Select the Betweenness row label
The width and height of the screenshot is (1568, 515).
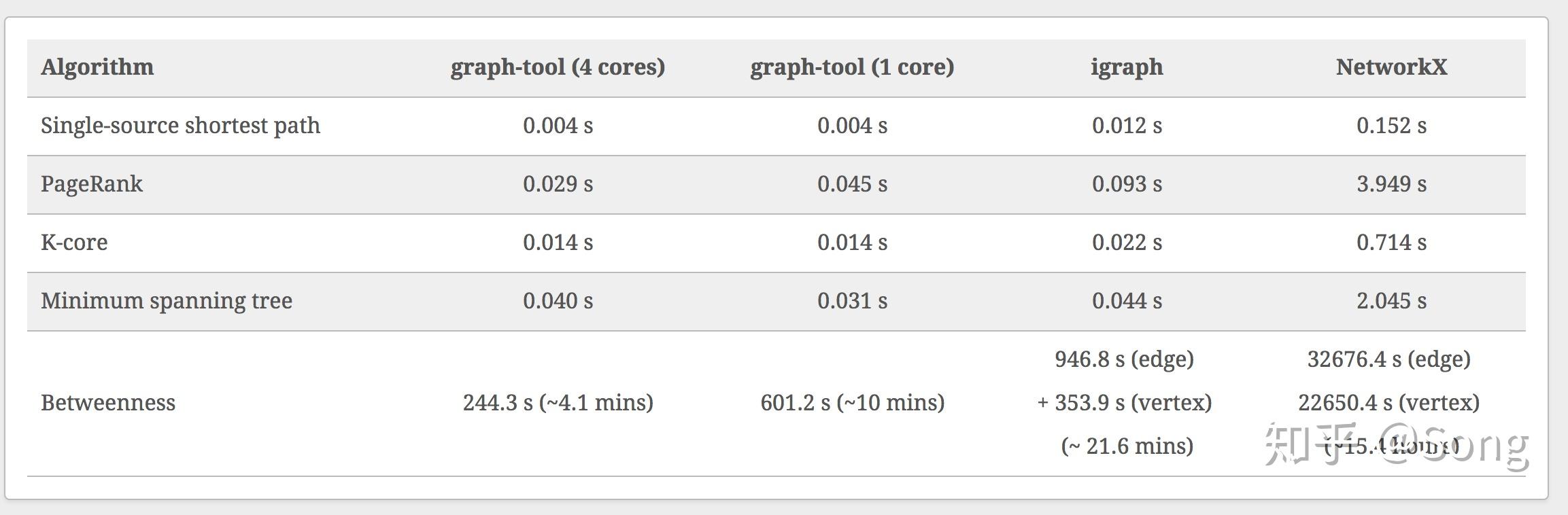[x=108, y=403]
